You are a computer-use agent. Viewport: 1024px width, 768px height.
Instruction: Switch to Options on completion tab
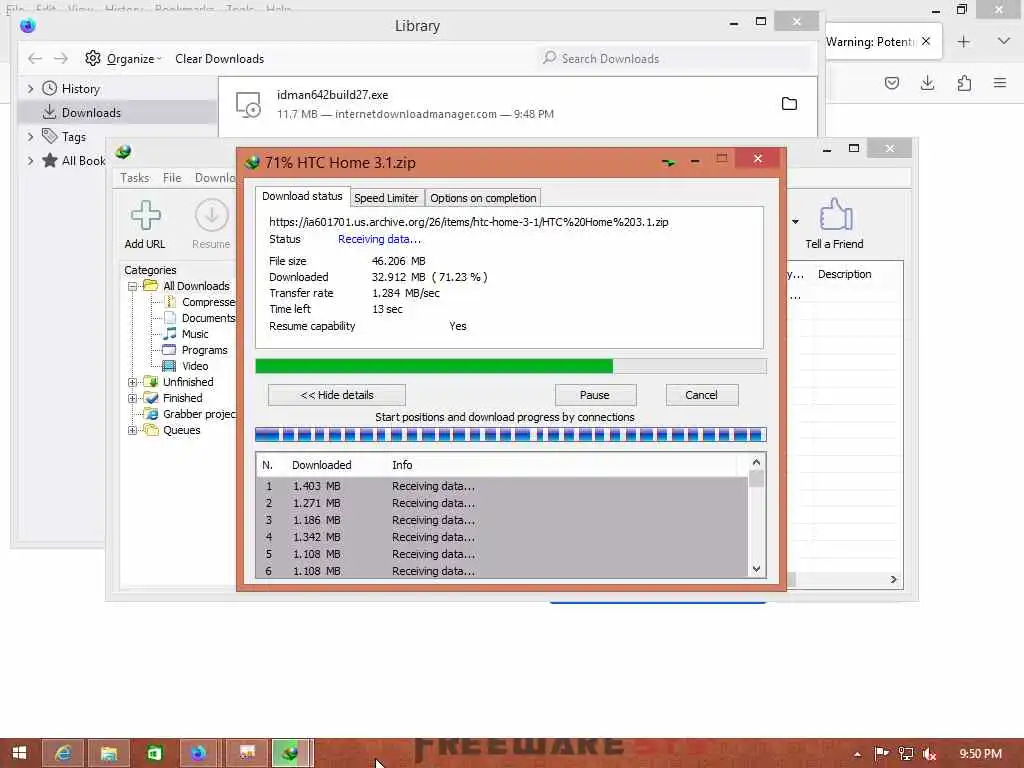pos(483,198)
